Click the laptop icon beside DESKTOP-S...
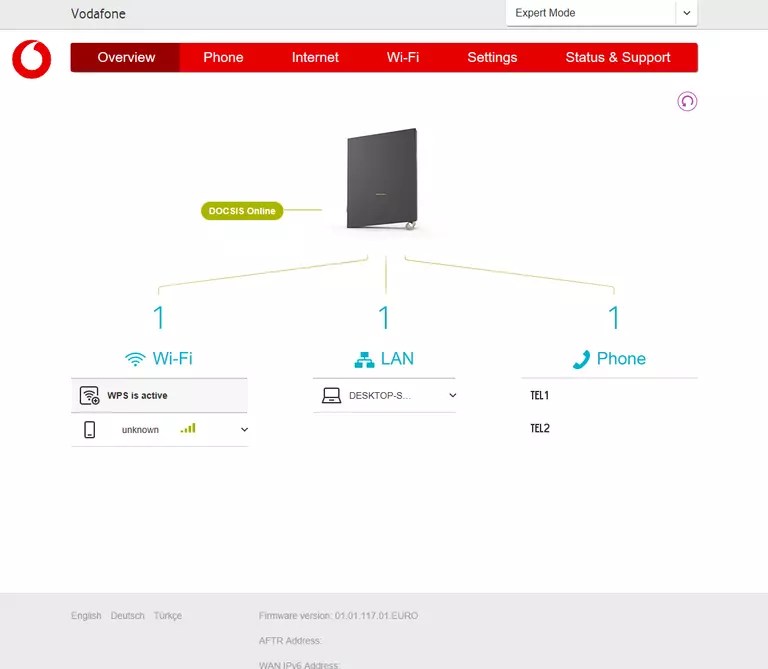 [331, 395]
